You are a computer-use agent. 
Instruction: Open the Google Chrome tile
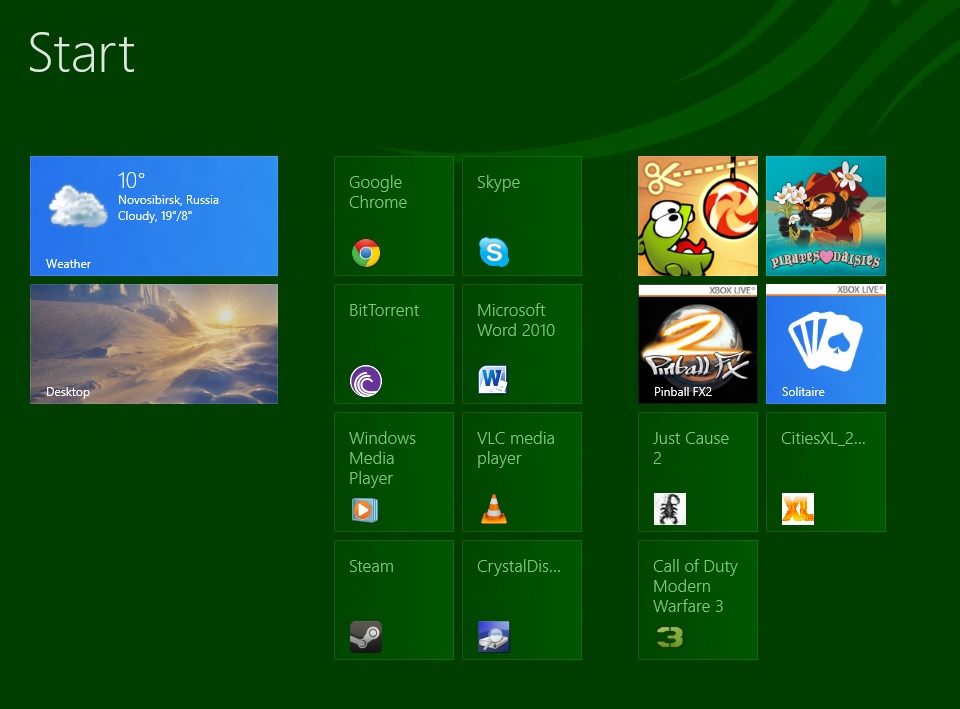pos(393,216)
